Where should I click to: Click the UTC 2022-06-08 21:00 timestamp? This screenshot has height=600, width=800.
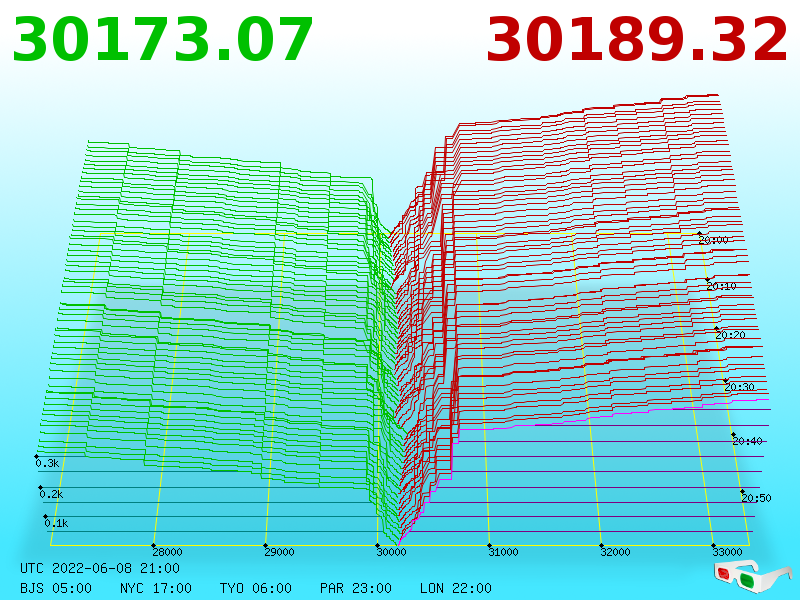coord(100,568)
